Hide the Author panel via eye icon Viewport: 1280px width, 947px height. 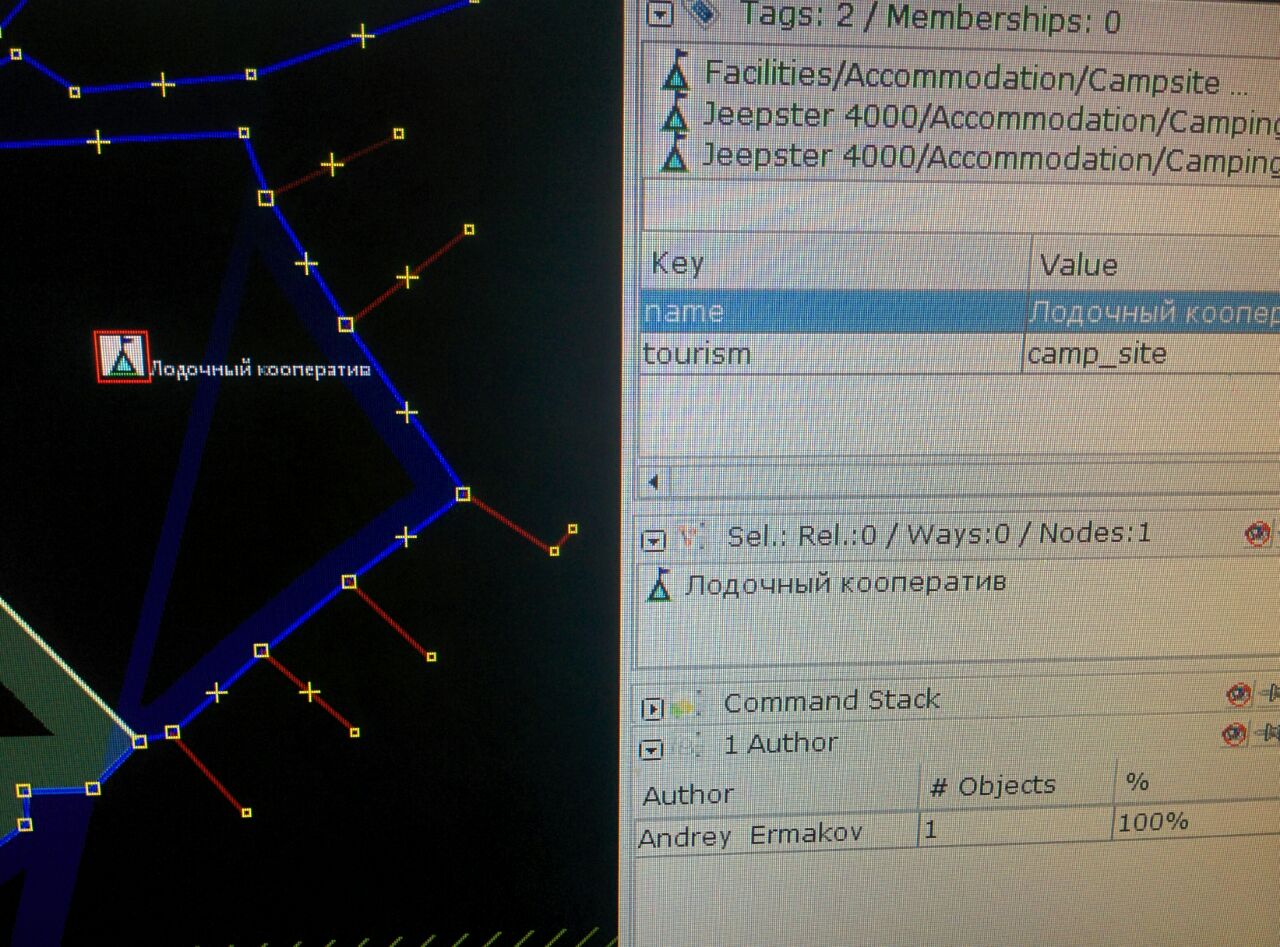click(1235, 735)
